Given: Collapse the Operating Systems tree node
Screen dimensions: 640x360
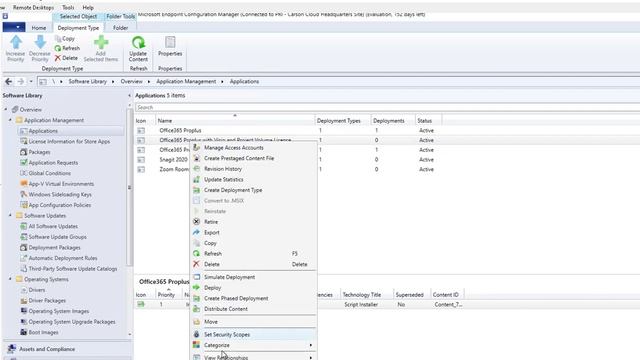Looking at the screenshot, I should [x=10, y=279].
